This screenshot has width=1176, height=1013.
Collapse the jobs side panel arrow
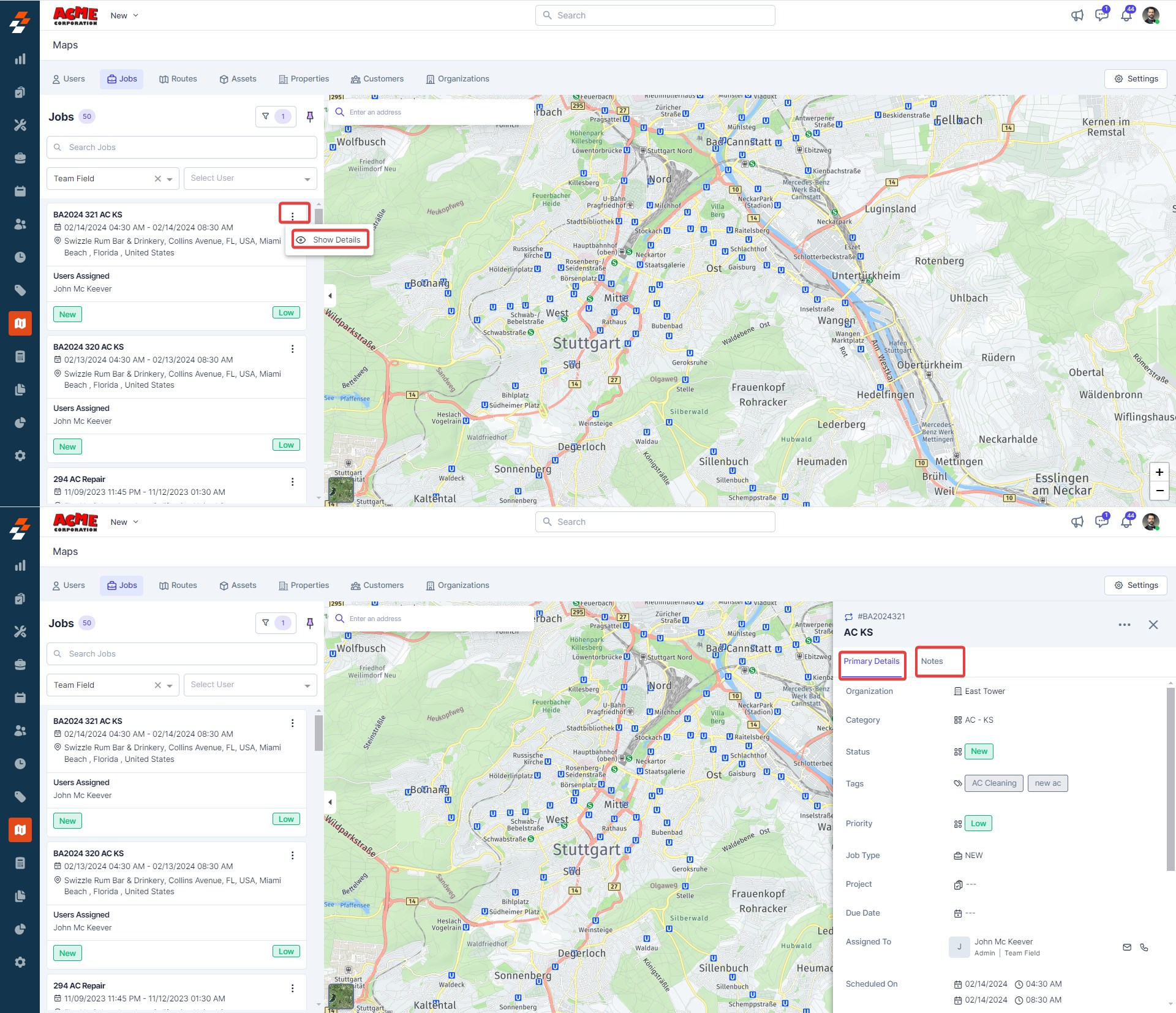[x=330, y=296]
